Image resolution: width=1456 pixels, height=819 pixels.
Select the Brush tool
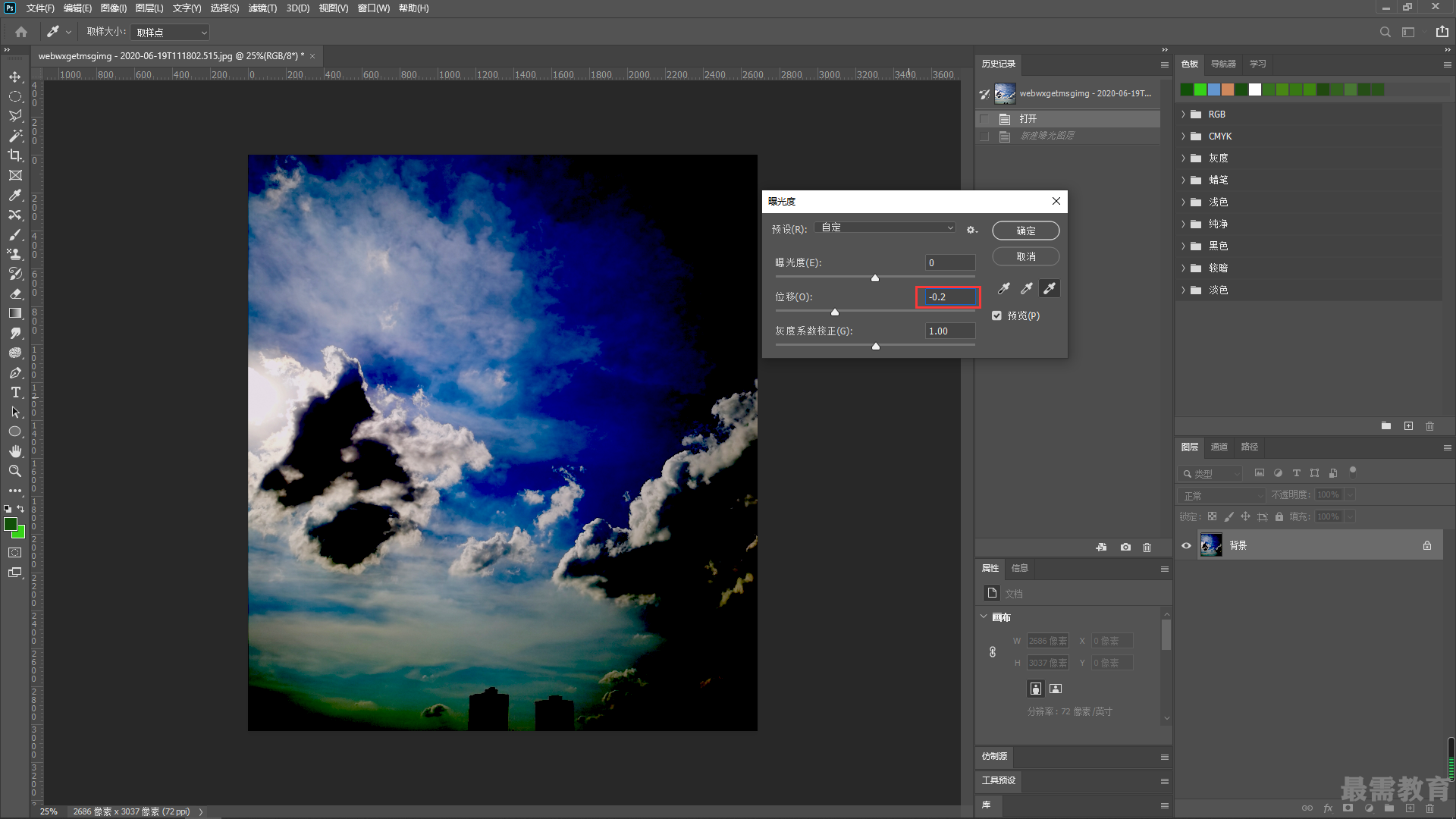(x=15, y=234)
